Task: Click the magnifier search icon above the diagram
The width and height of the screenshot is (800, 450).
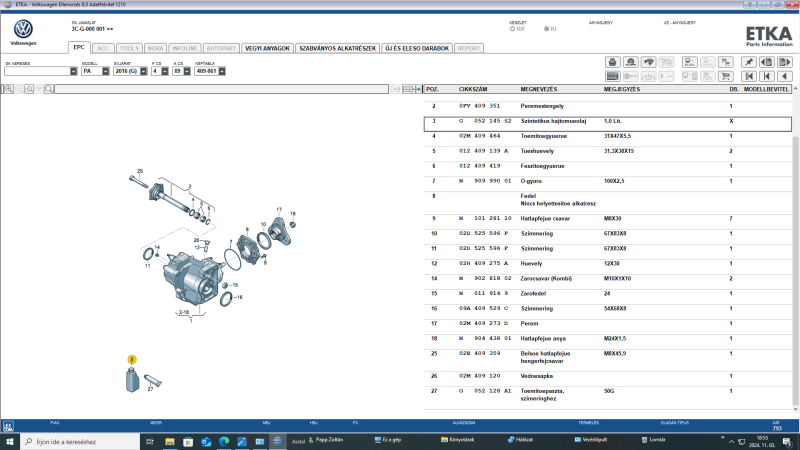Action: (49, 89)
